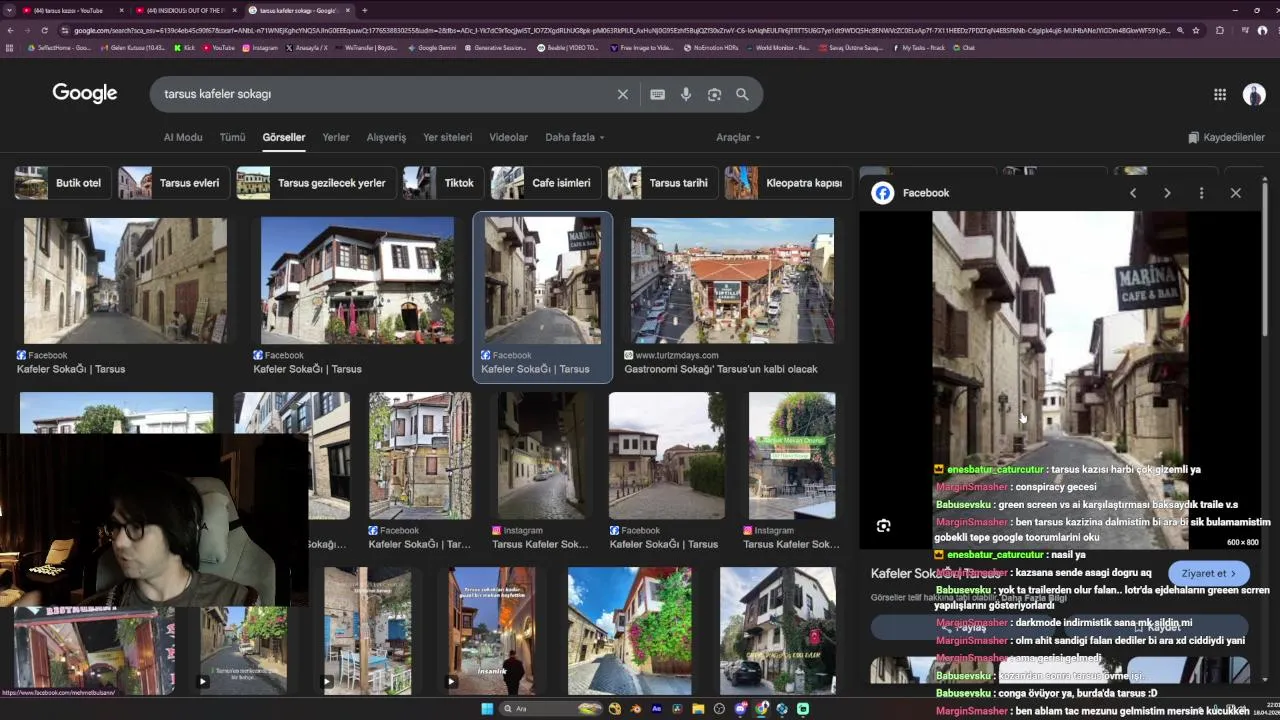Viewport: 1280px width, 720px height.
Task: Start voice search with the microphone icon
Action: click(x=686, y=94)
